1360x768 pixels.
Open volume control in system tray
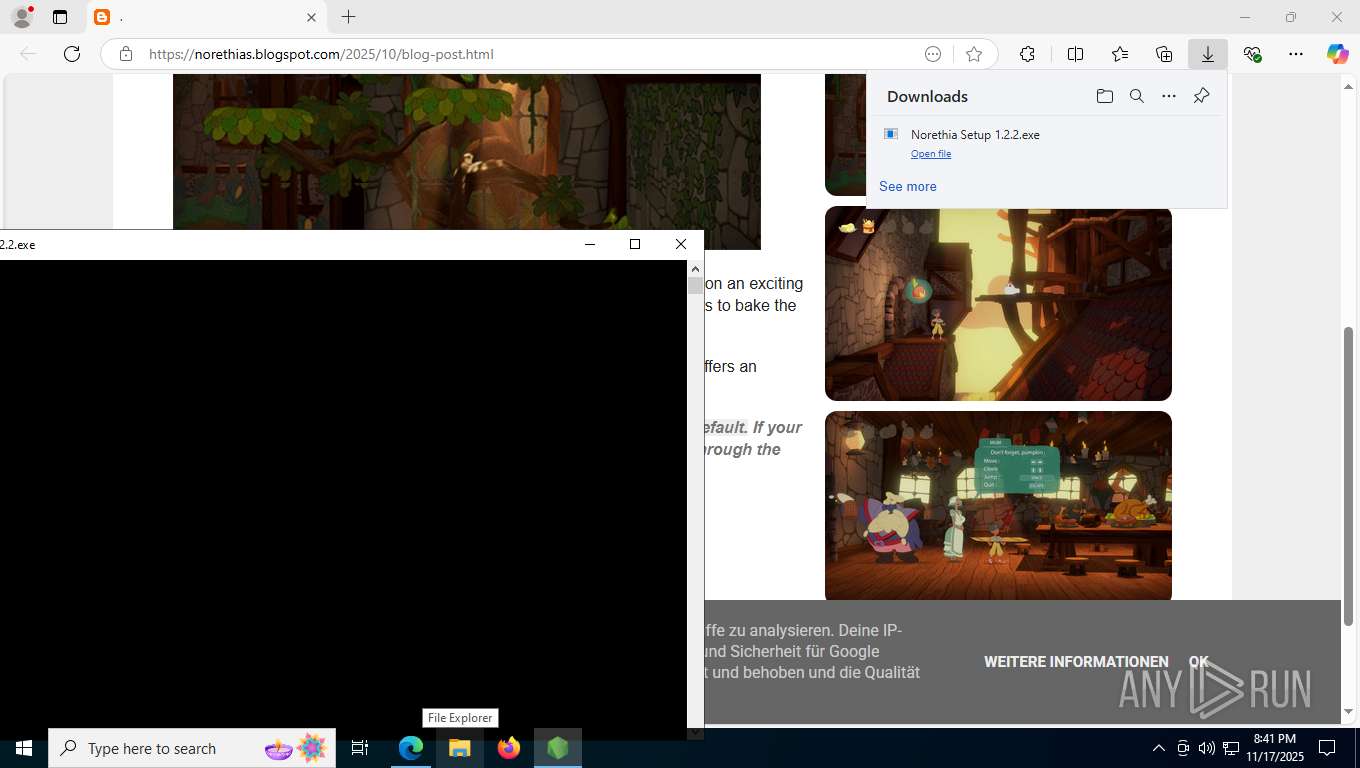(x=1206, y=748)
